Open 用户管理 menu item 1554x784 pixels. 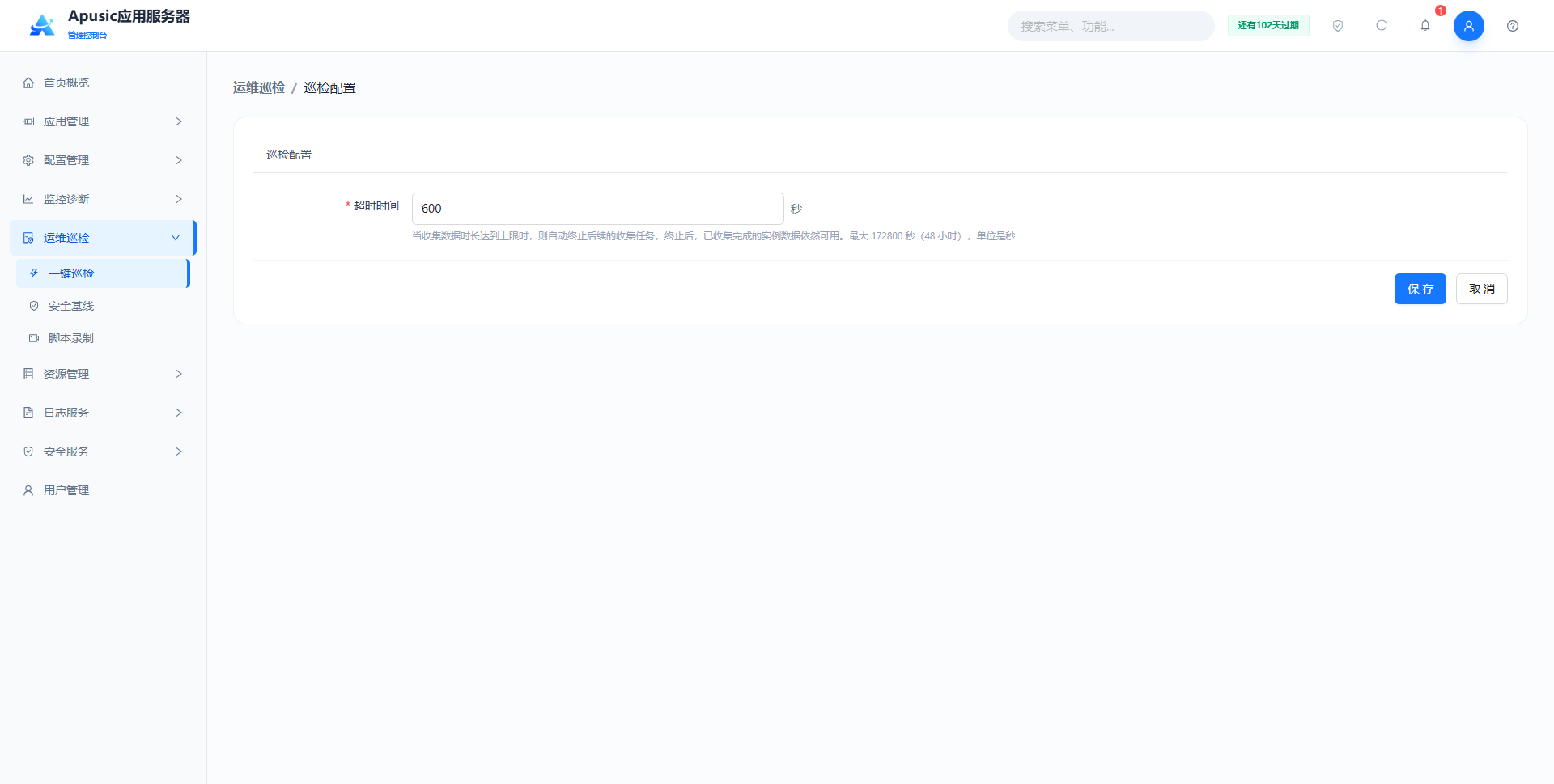pyautogui.click(x=103, y=490)
